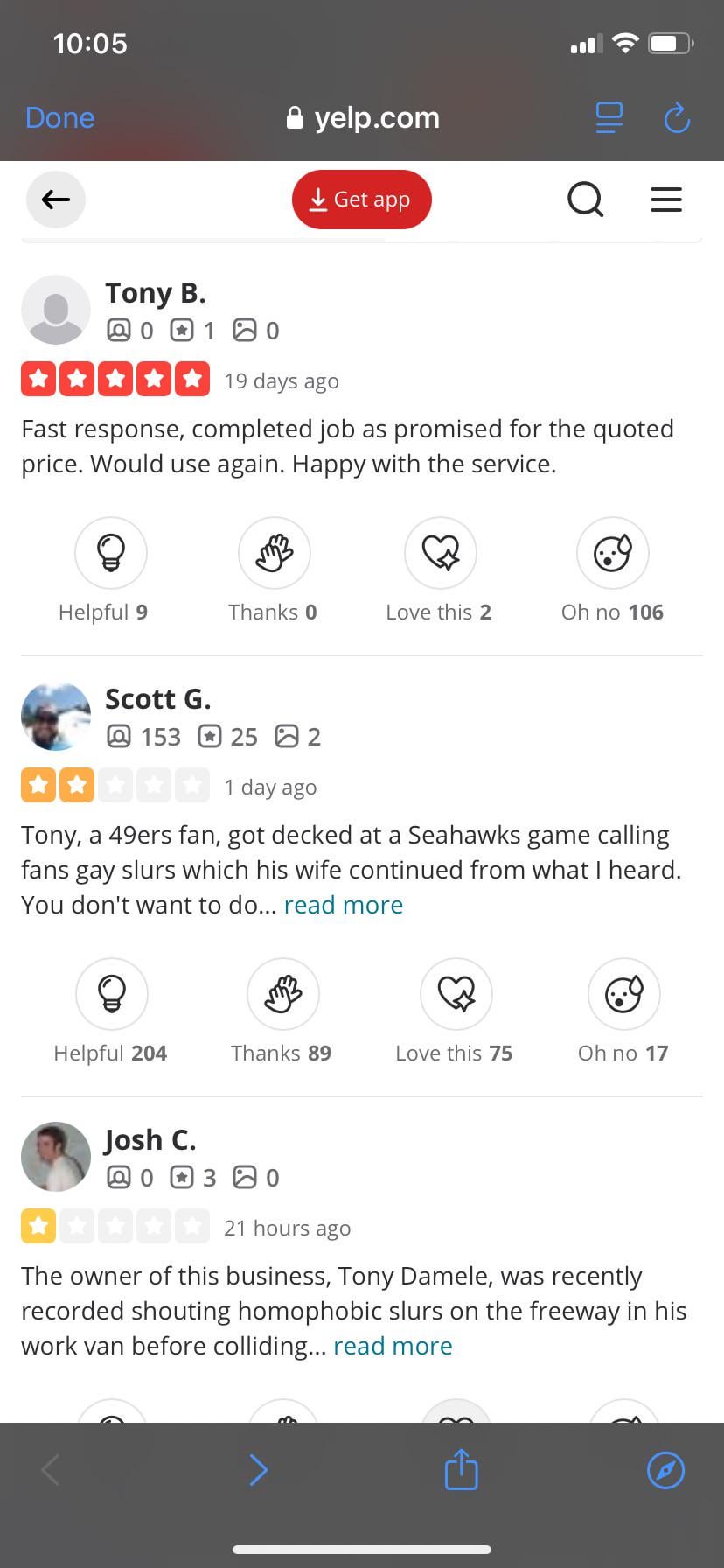
Task: Expand Scott G.'s review with read more
Action: click(344, 905)
